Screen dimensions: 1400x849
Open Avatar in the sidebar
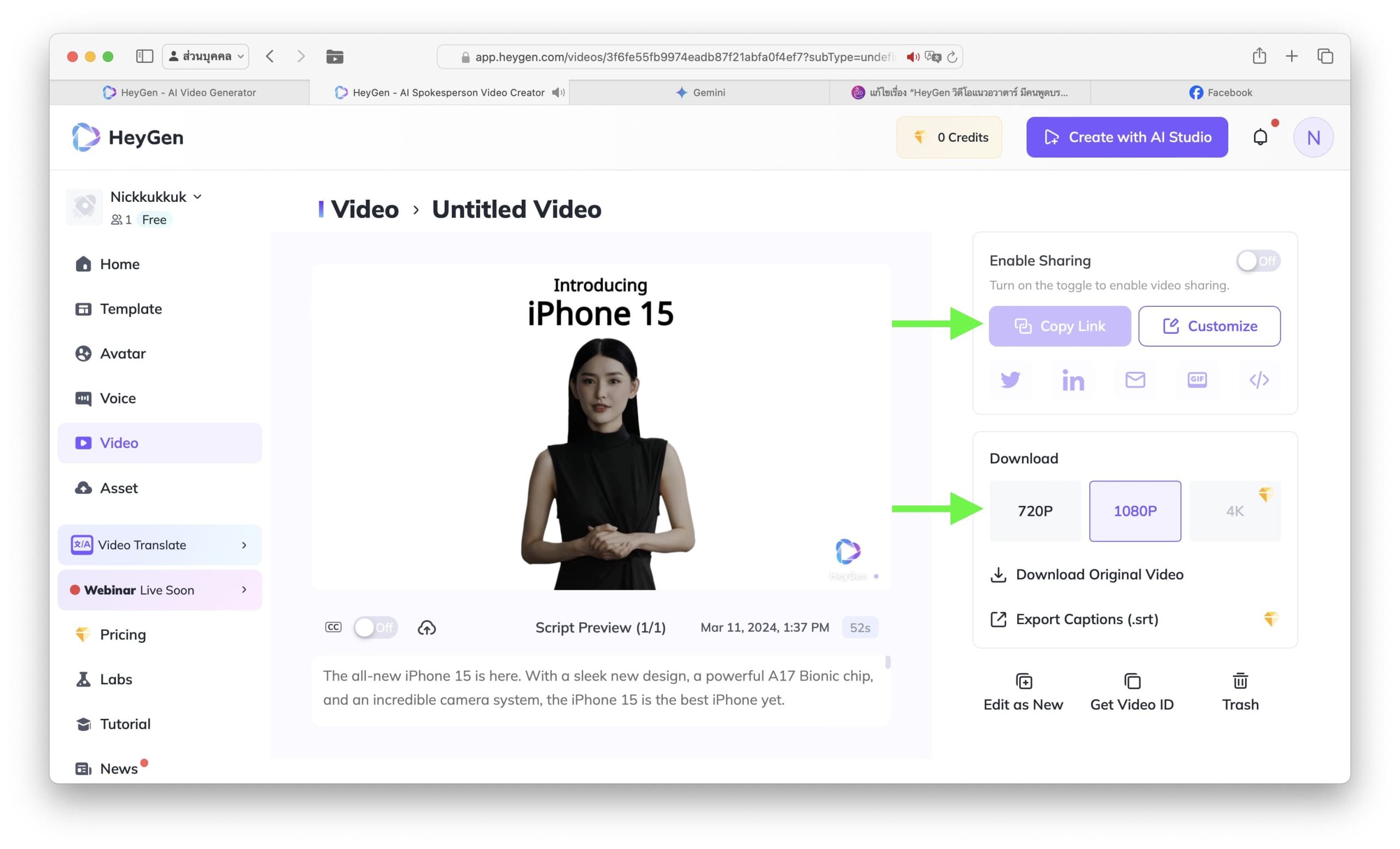tap(122, 353)
